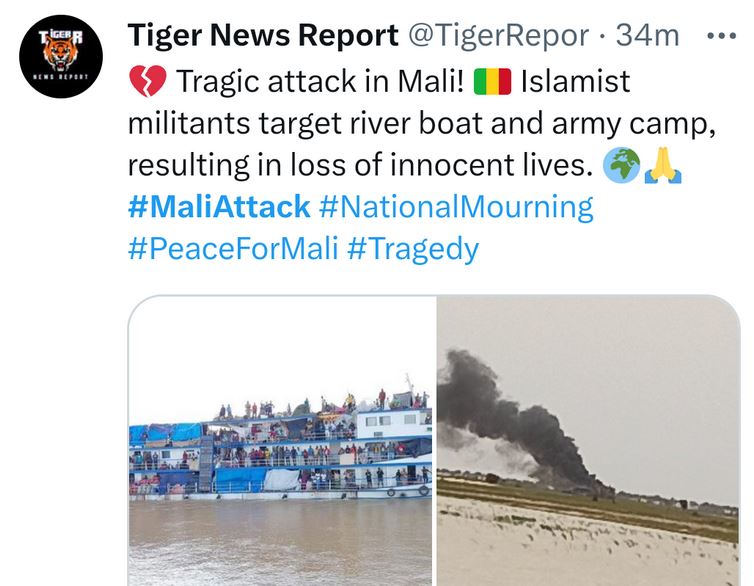Go to the #Tragedy hashtag

tap(413, 248)
